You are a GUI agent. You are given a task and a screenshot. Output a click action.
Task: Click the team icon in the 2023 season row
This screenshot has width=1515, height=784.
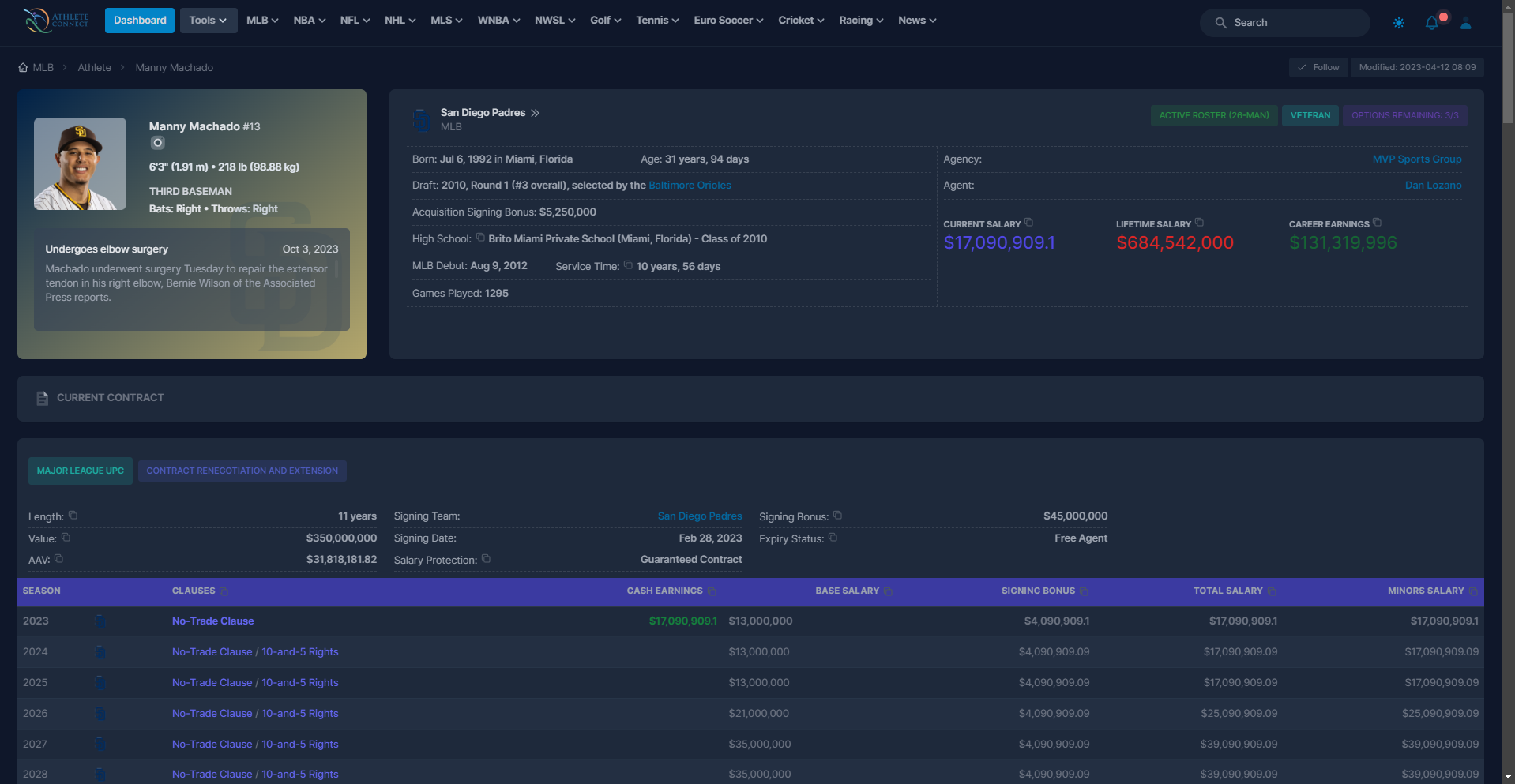coord(100,621)
